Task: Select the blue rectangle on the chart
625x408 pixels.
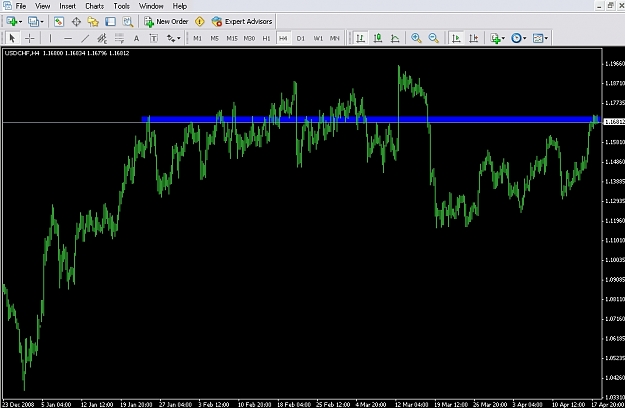Action: click(371, 119)
